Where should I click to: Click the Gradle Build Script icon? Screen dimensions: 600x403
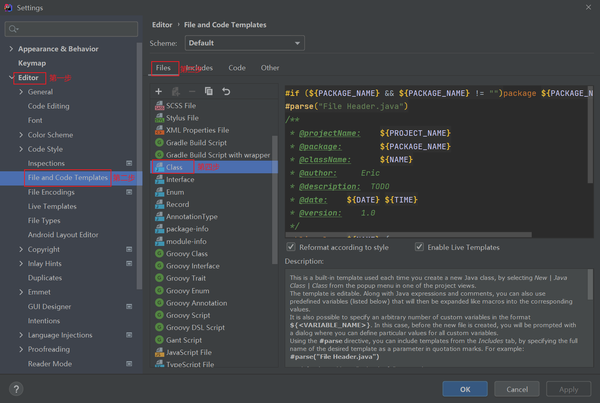click(x=160, y=142)
